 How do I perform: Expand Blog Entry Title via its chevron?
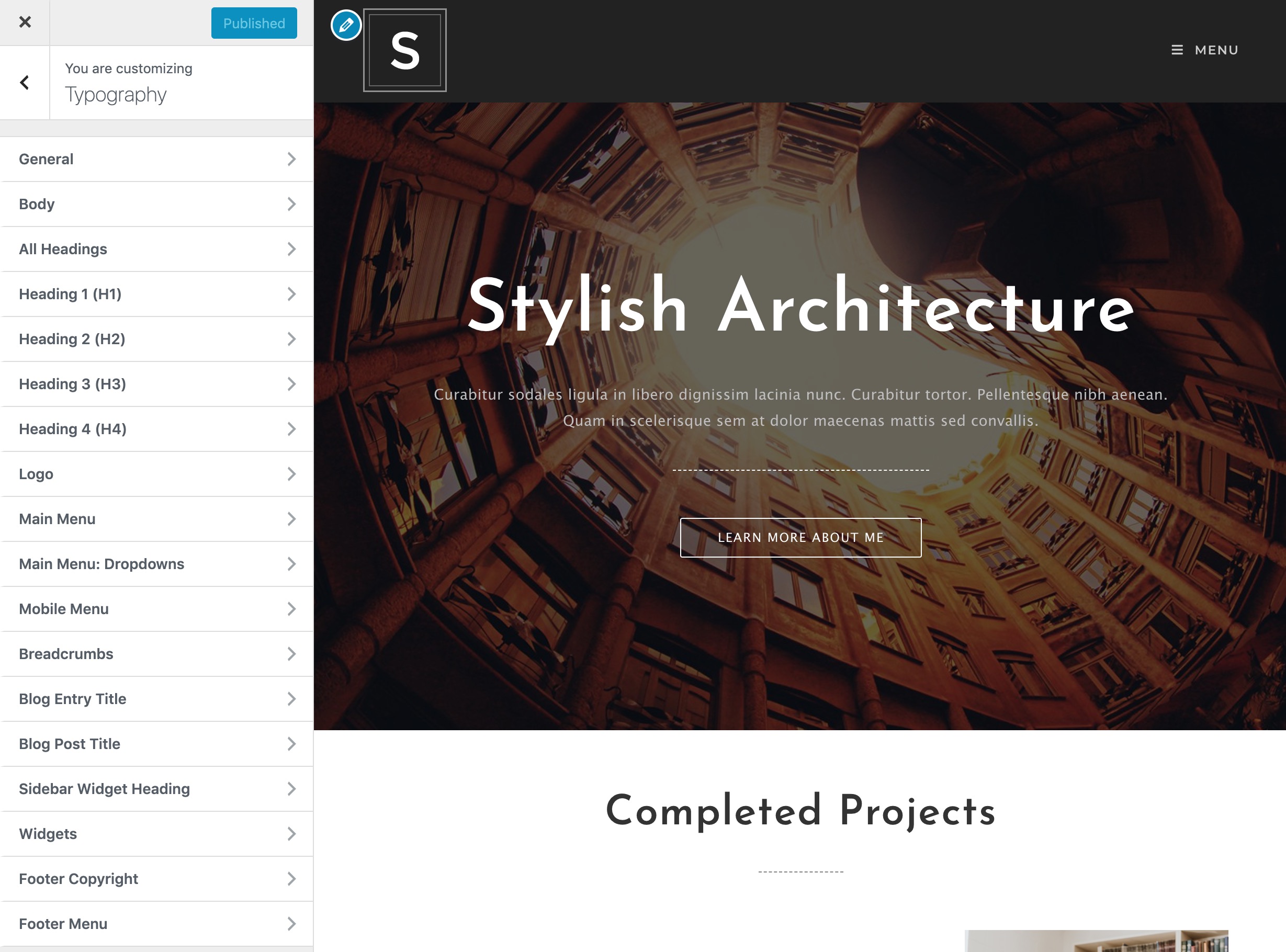(291, 698)
